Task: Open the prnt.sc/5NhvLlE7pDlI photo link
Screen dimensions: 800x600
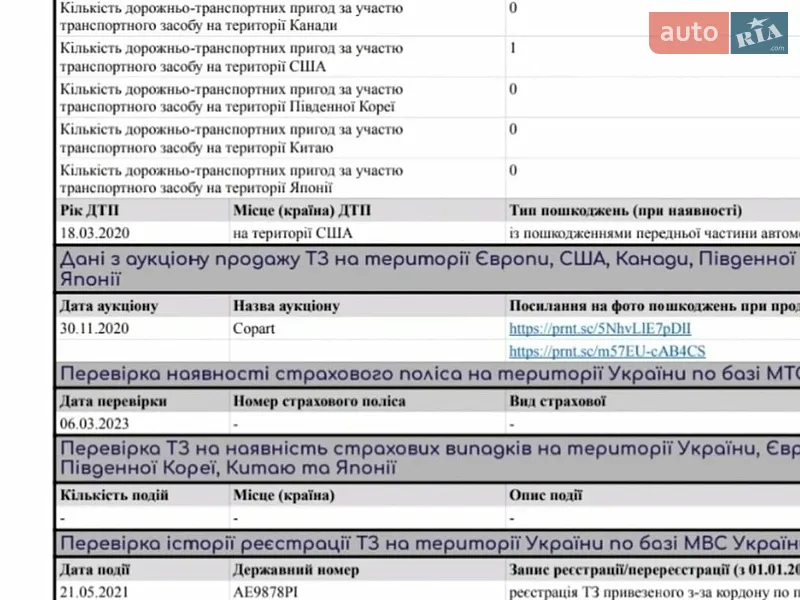Action: coord(600,329)
